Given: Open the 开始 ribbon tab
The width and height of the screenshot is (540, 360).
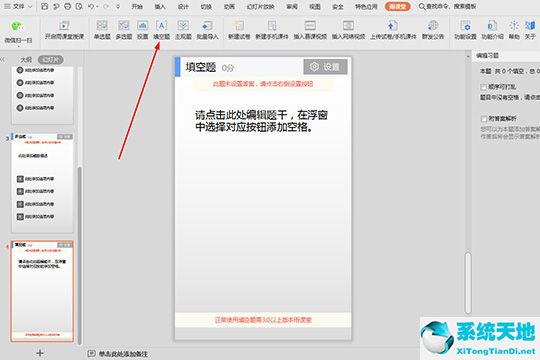Looking at the screenshot, I should pos(137,6).
